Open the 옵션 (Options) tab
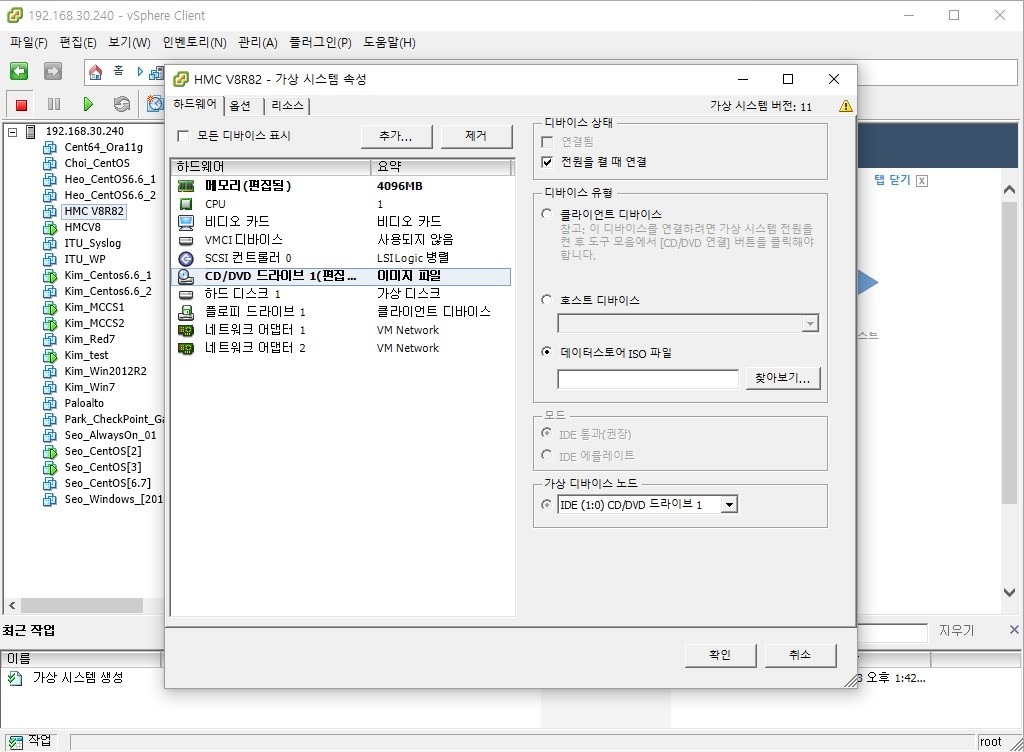Viewport: 1024px width, 752px height. point(240,106)
